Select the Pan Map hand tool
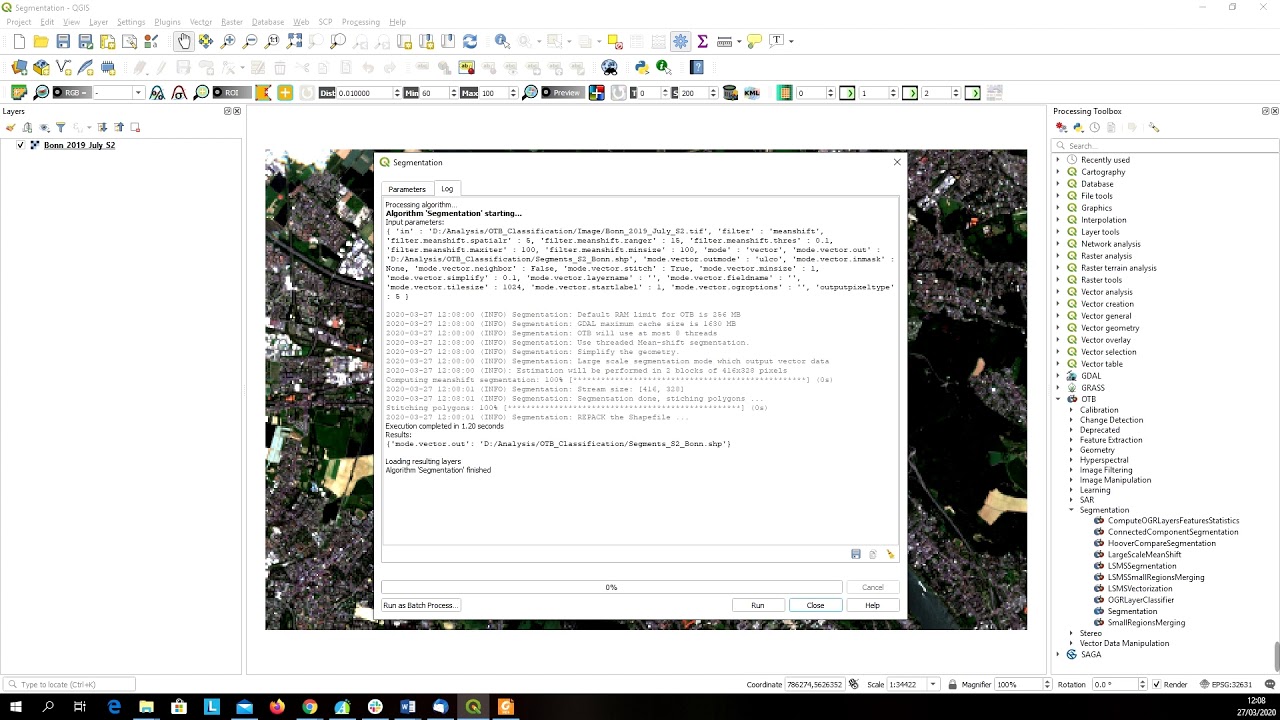 click(184, 41)
